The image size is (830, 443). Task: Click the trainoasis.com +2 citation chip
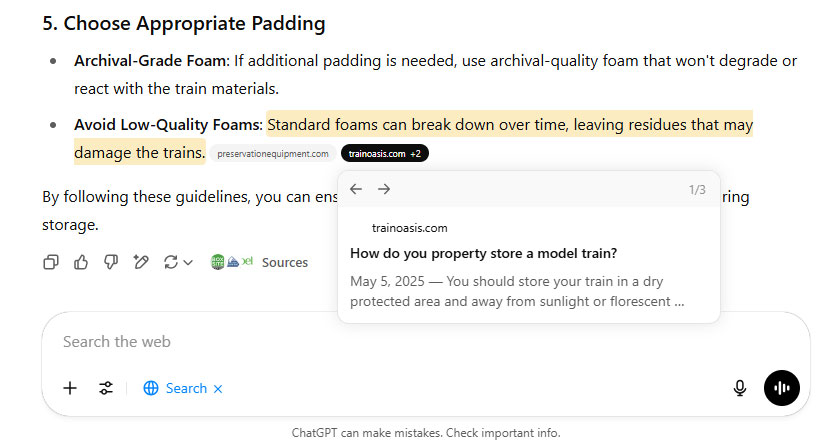385,153
